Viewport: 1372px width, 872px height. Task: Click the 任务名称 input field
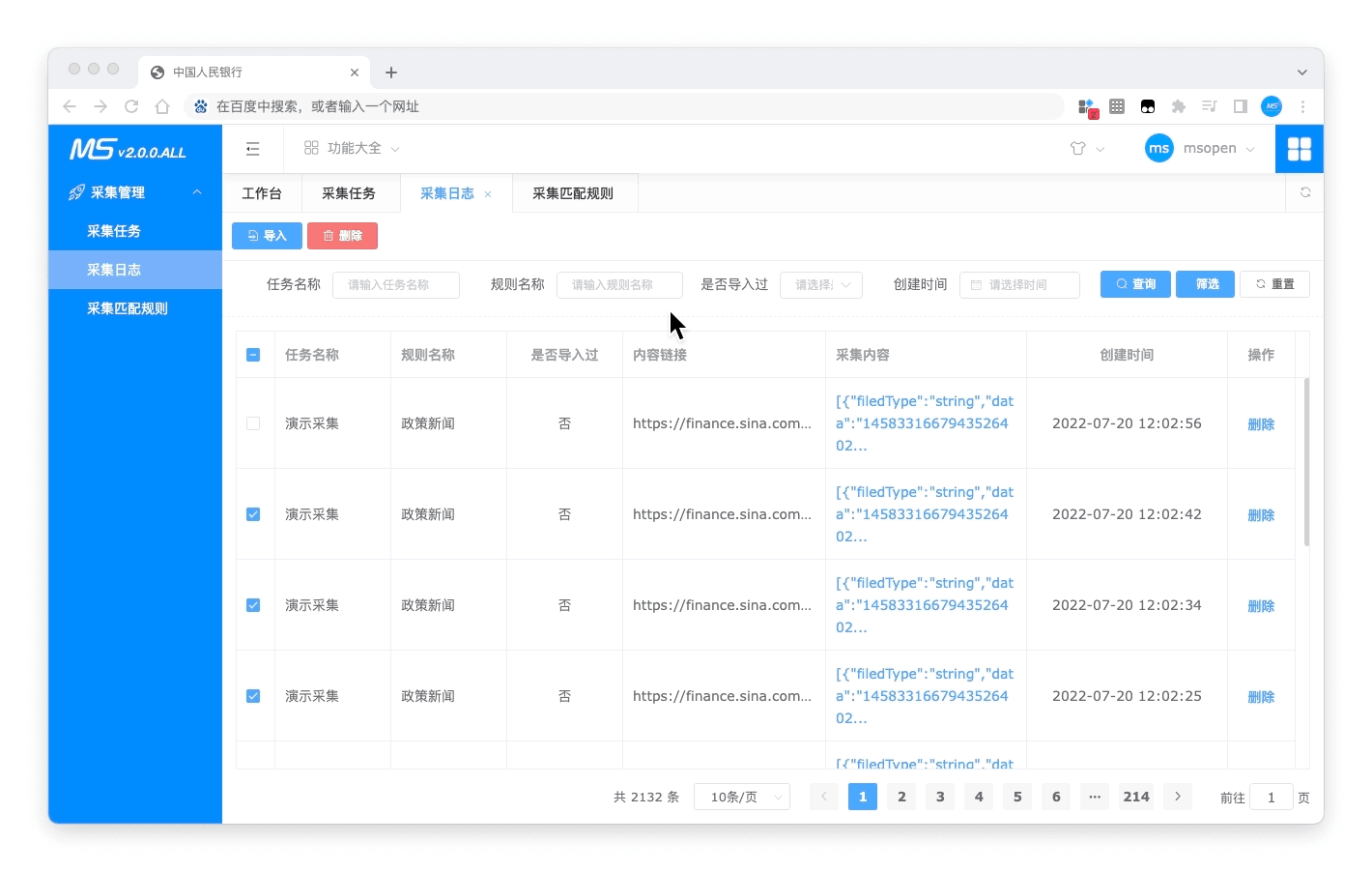(x=395, y=285)
